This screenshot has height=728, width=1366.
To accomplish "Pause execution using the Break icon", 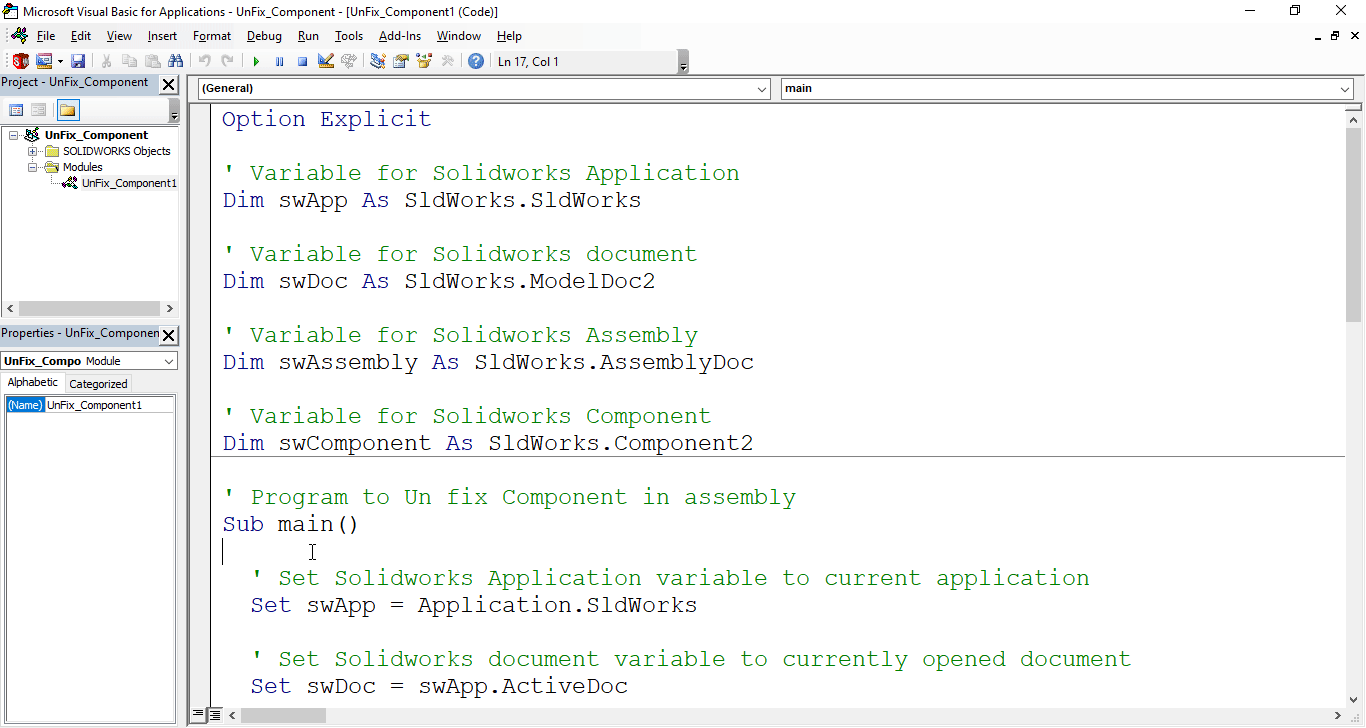I will click(x=280, y=61).
